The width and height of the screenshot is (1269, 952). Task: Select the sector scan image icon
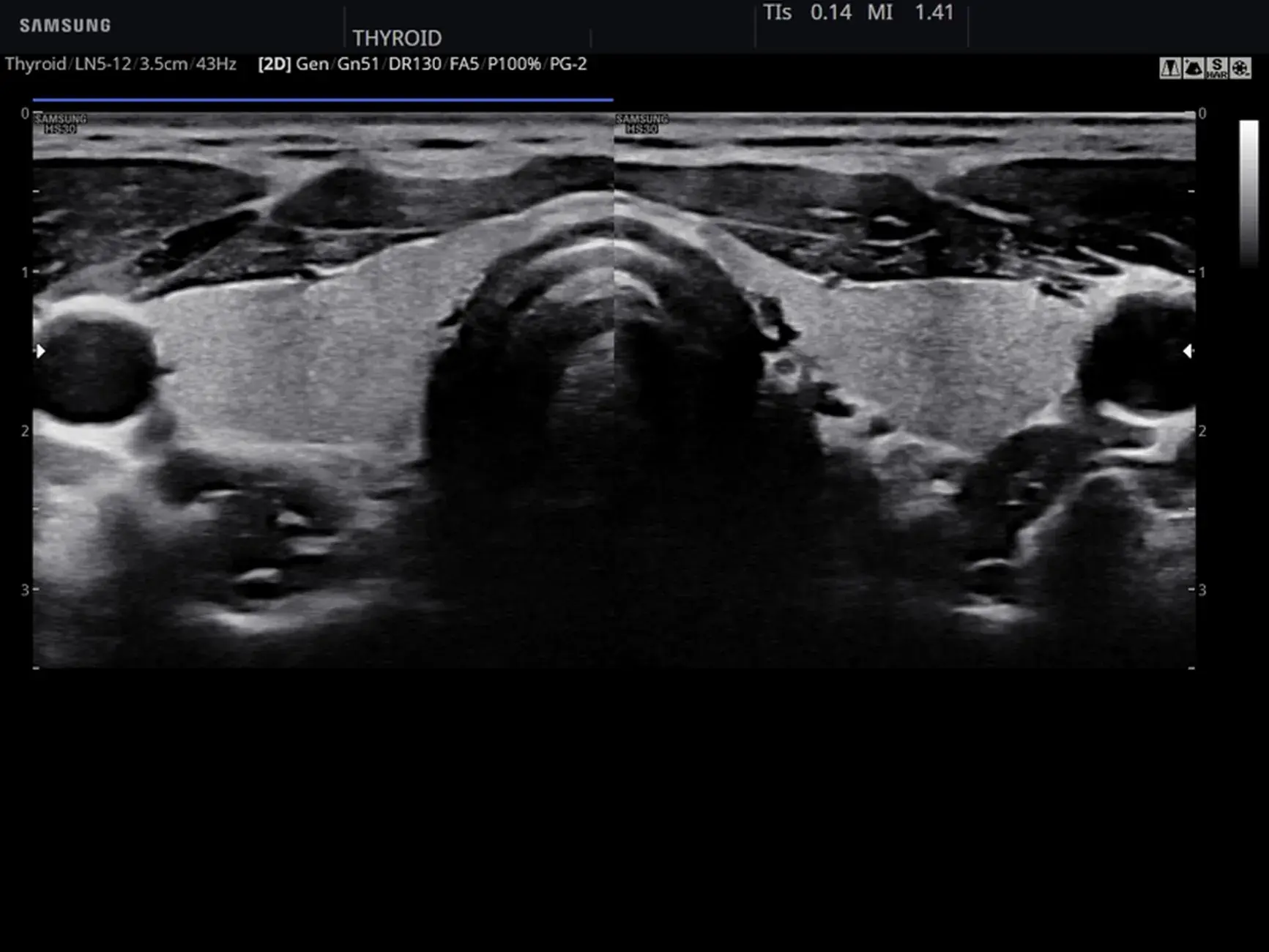[x=1193, y=68]
